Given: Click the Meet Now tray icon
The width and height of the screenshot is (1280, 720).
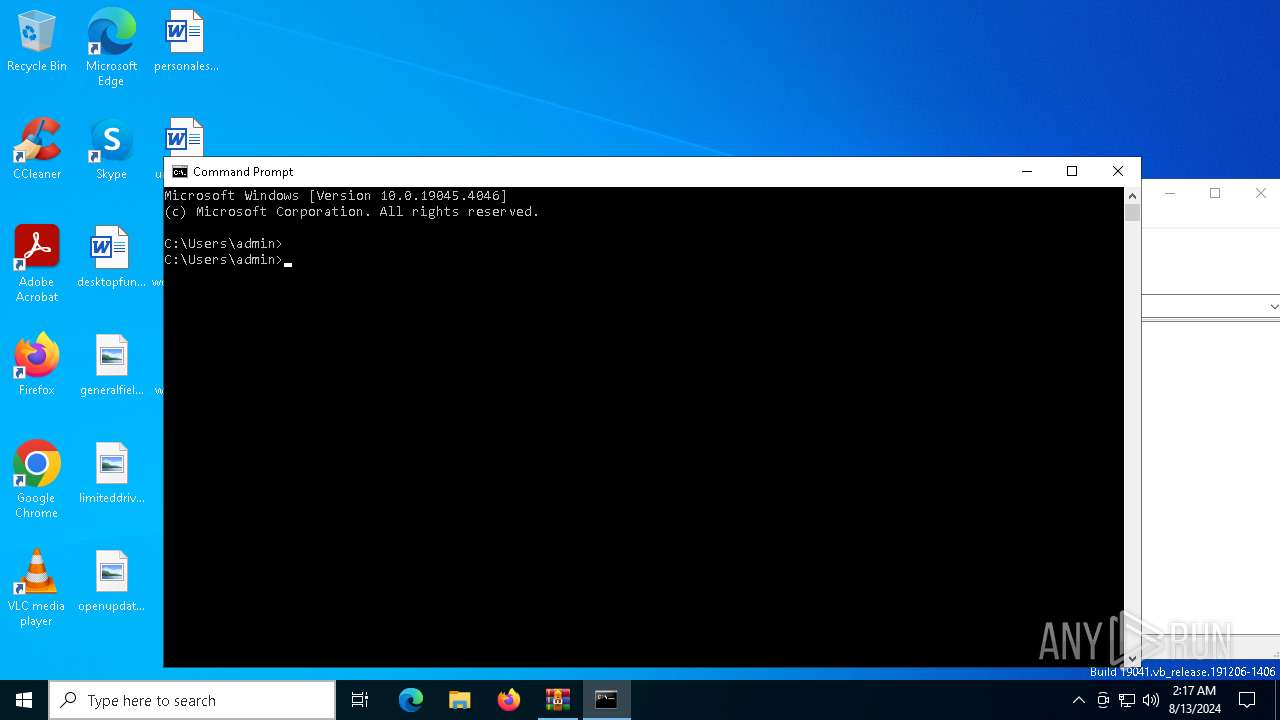Looking at the screenshot, I should point(1103,700).
